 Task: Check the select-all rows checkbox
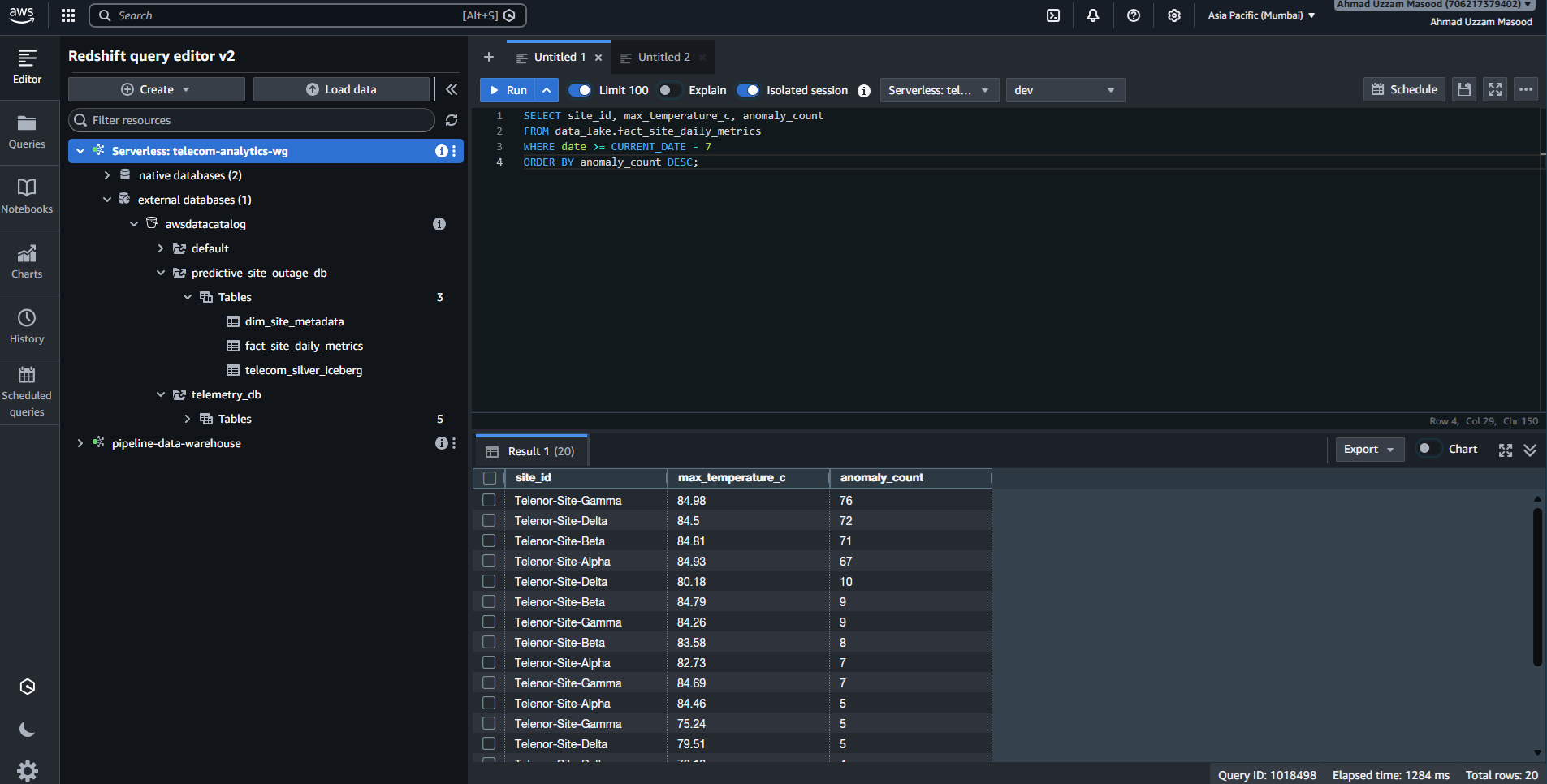490,478
